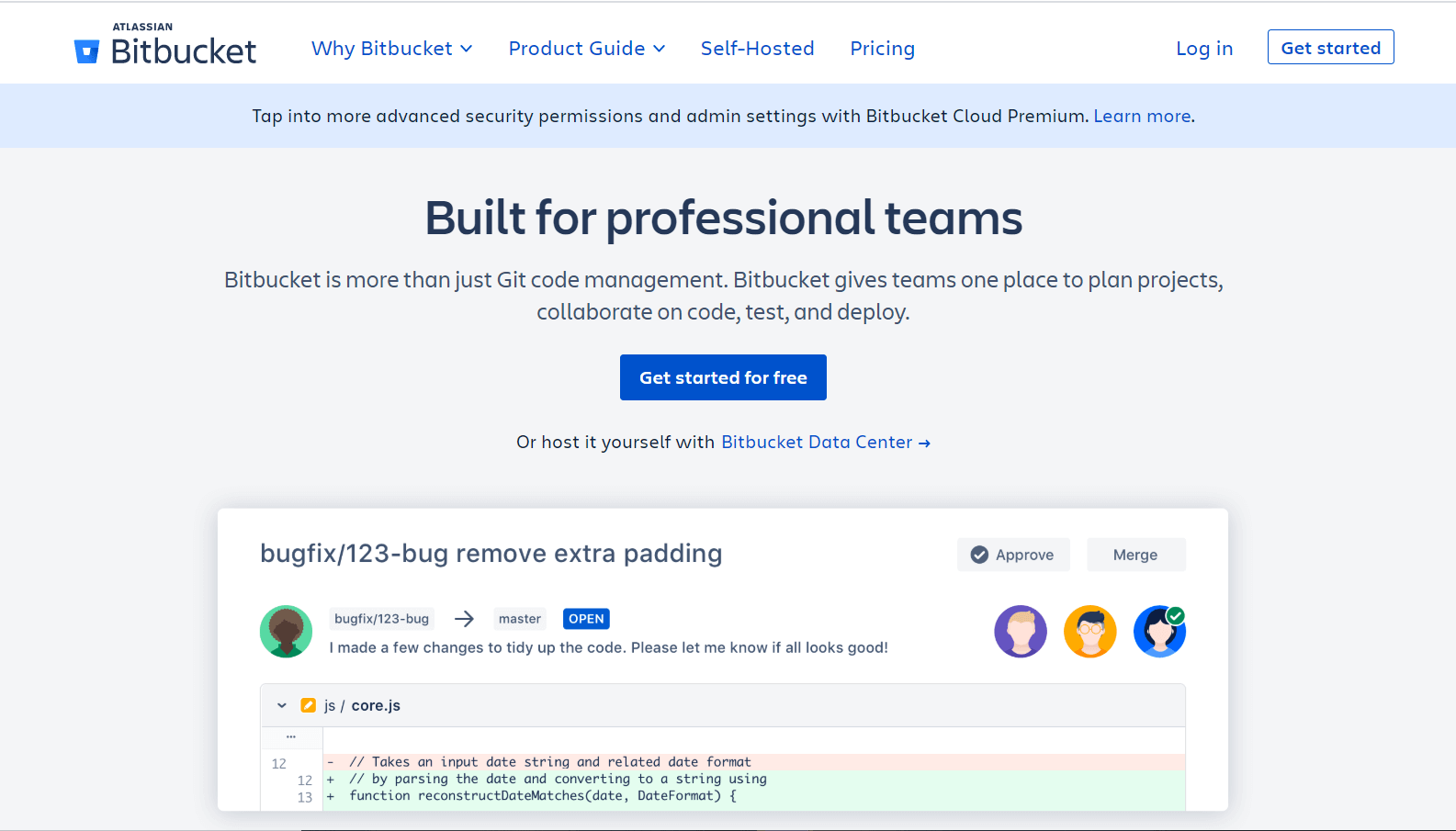Viewport: 1456px width, 831px height.
Task: Open the Why Bitbucket dropdown menu
Action: 392,49
